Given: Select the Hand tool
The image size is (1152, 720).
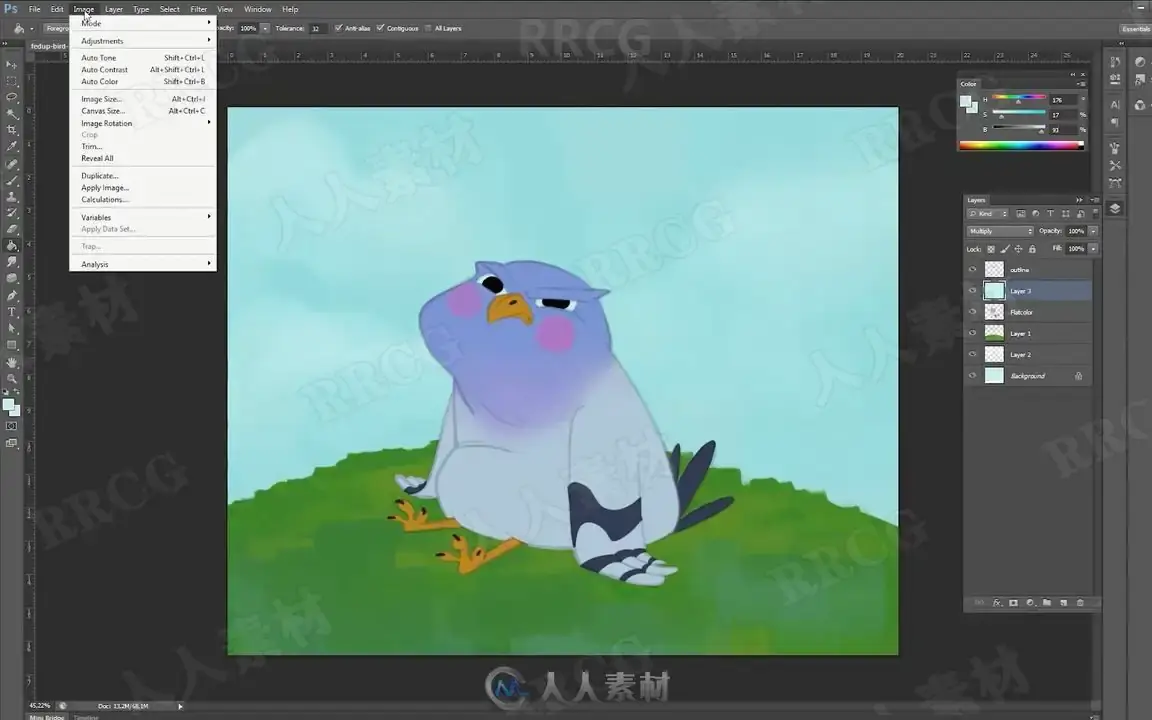Looking at the screenshot, I should pos(12,362).
